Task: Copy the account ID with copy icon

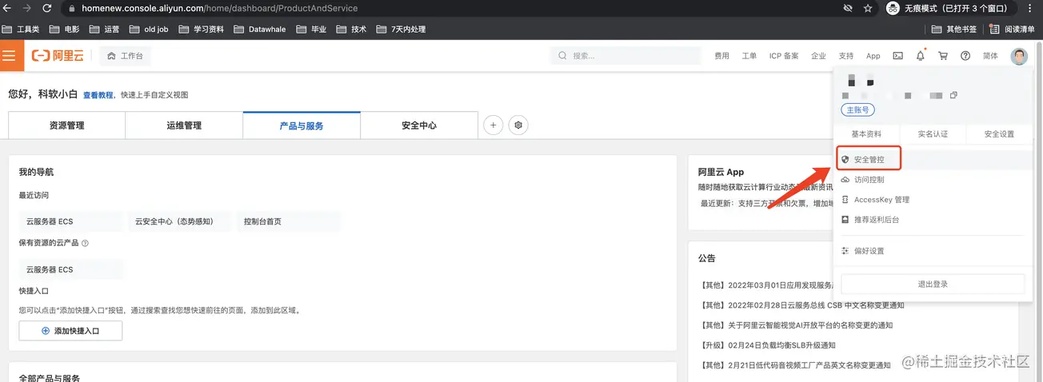Action: 953,96
